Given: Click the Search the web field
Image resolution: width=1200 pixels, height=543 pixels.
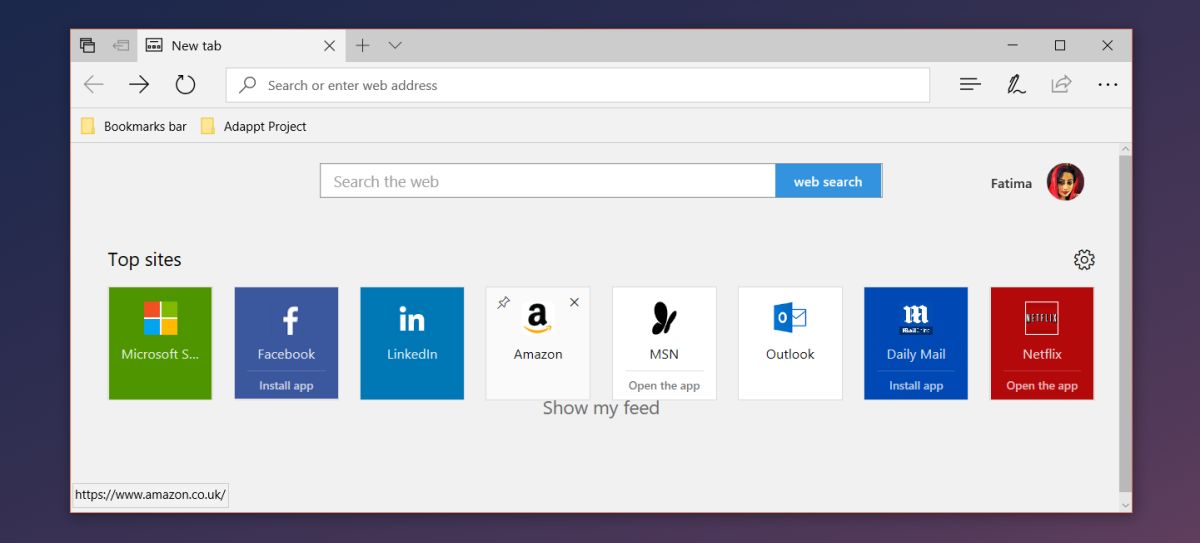Looking at the screenshot, I should pyautogui.click(x=548, y=181).
